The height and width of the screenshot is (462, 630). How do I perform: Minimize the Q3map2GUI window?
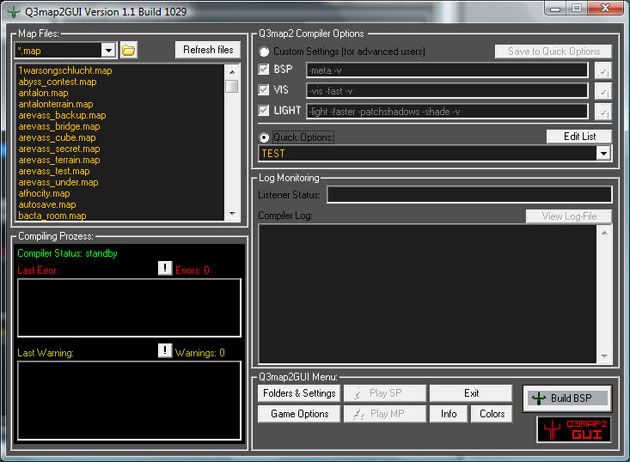coord(555,8)
